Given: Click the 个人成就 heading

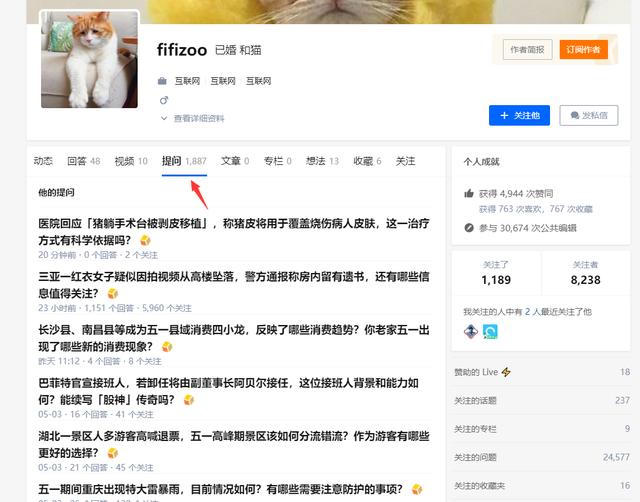Looking at the screenshot, I should (481, 162).
